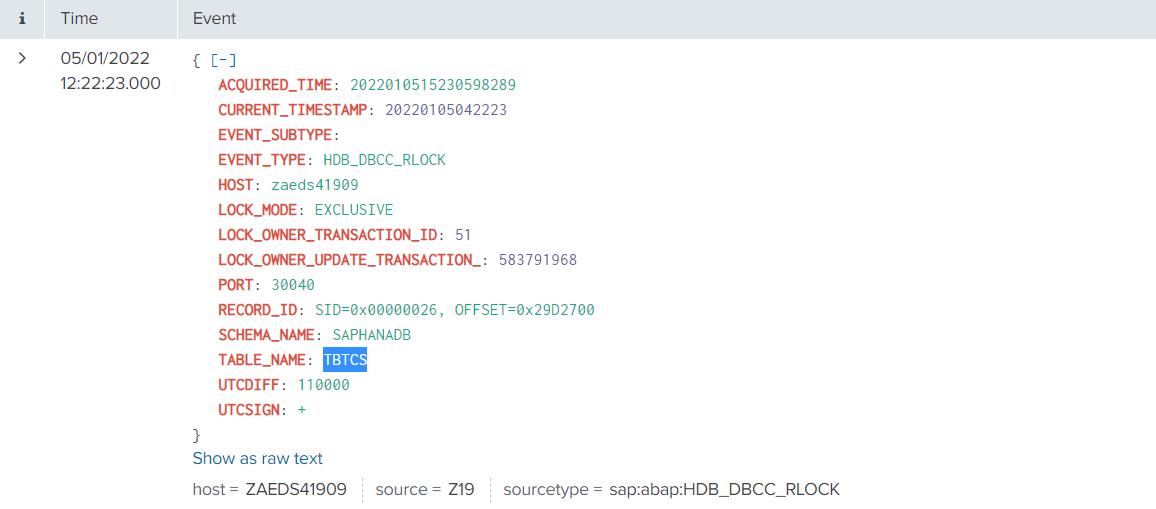Viewport: 1156px width, 509px height.
Task: Click the UTCDIFF value 110000
Action: click(x=323, y=385)
